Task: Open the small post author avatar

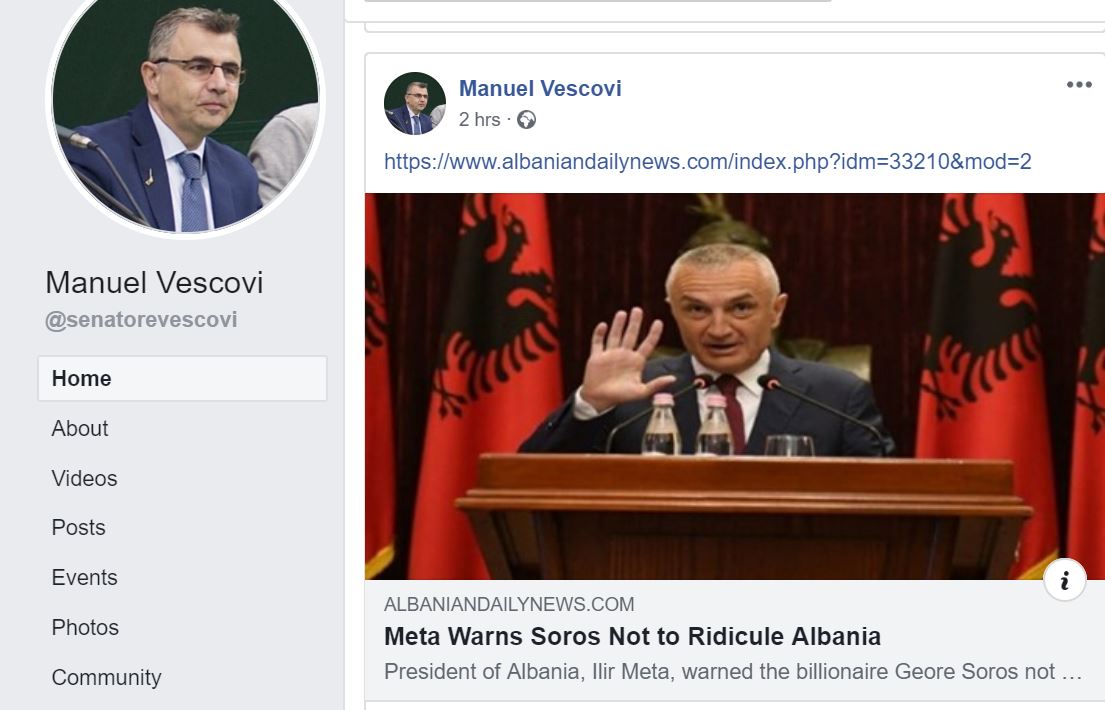Action: tap(414, 103)
